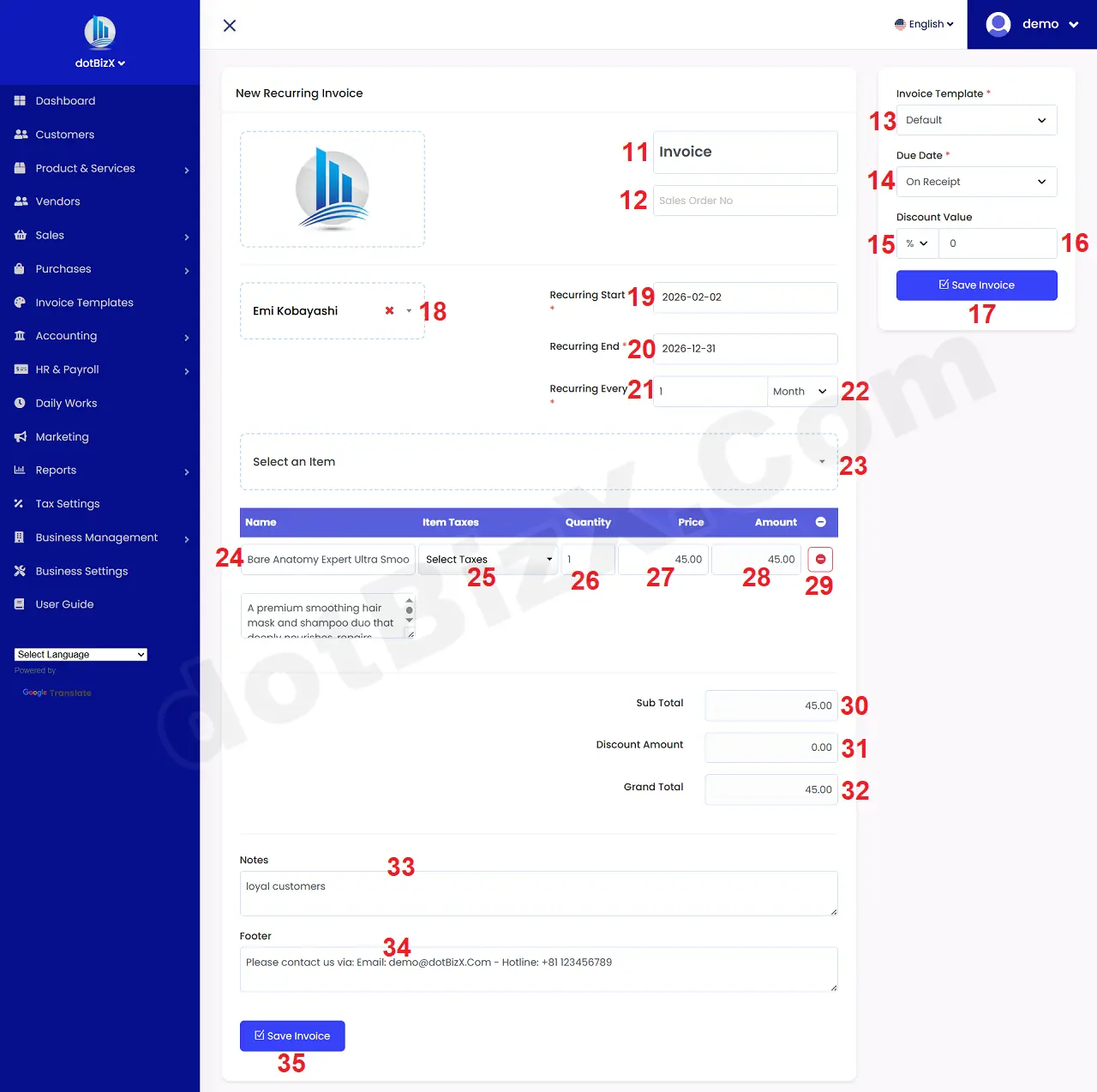Navigate to the Customers section
Viewport: 1097px width, 1092px height.
click(64, 134)
